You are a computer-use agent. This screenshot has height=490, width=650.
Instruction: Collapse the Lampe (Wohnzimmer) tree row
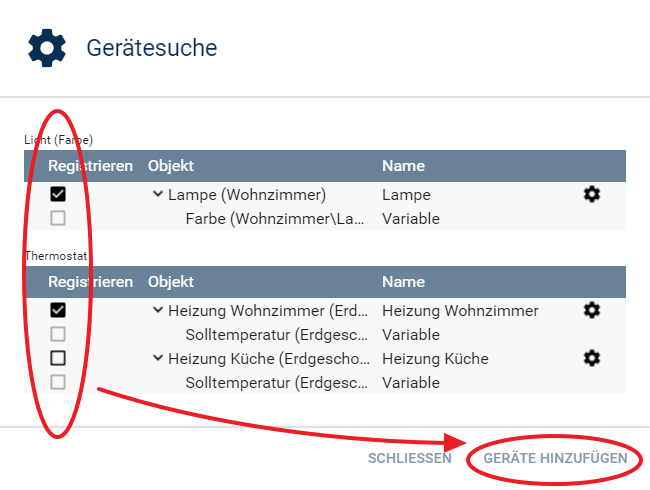coord(158,194)
